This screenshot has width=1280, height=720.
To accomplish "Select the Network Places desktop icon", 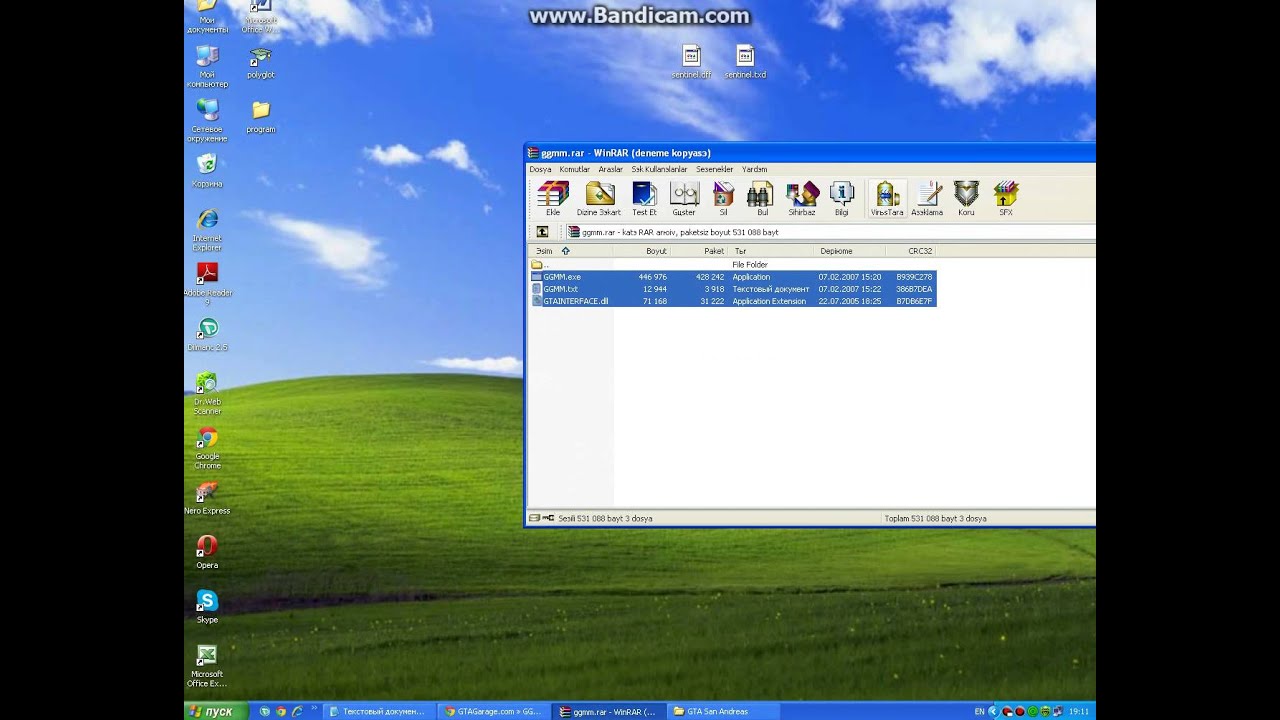I will point(207,121).
